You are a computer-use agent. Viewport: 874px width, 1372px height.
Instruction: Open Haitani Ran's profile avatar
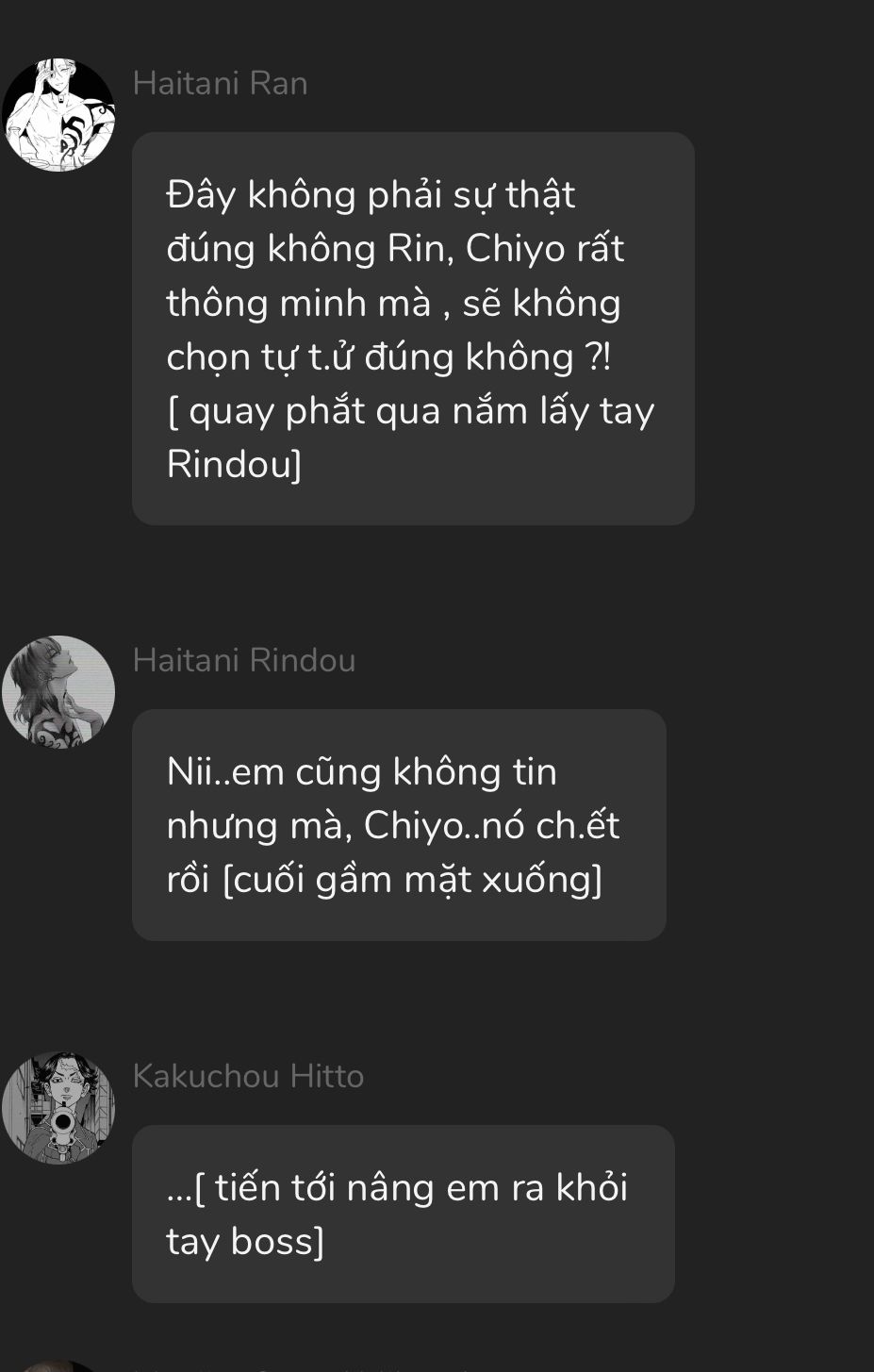pyautogui.click(x=58, y=115)
